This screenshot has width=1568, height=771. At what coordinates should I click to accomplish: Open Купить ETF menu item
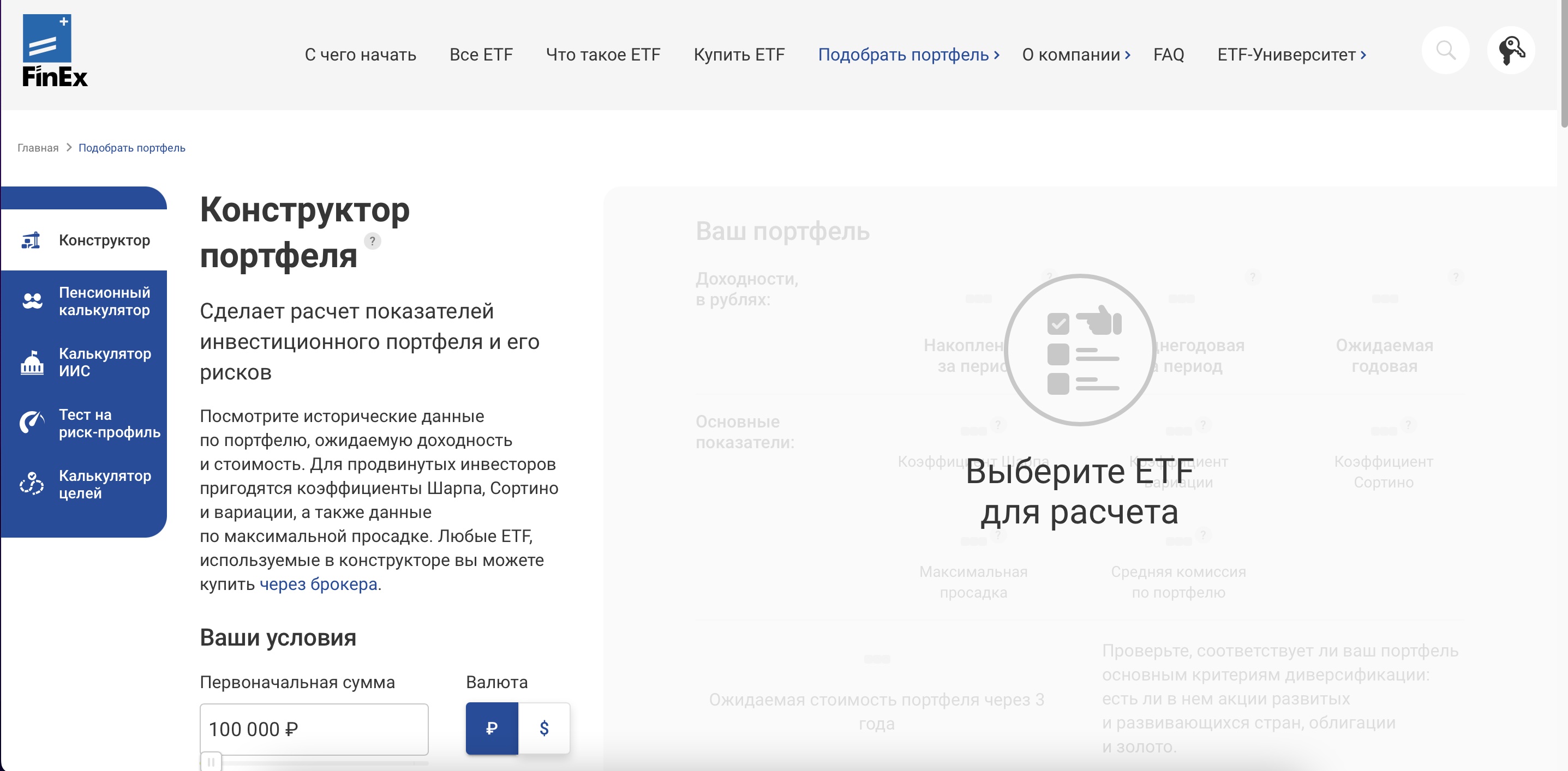coord(739,55)
